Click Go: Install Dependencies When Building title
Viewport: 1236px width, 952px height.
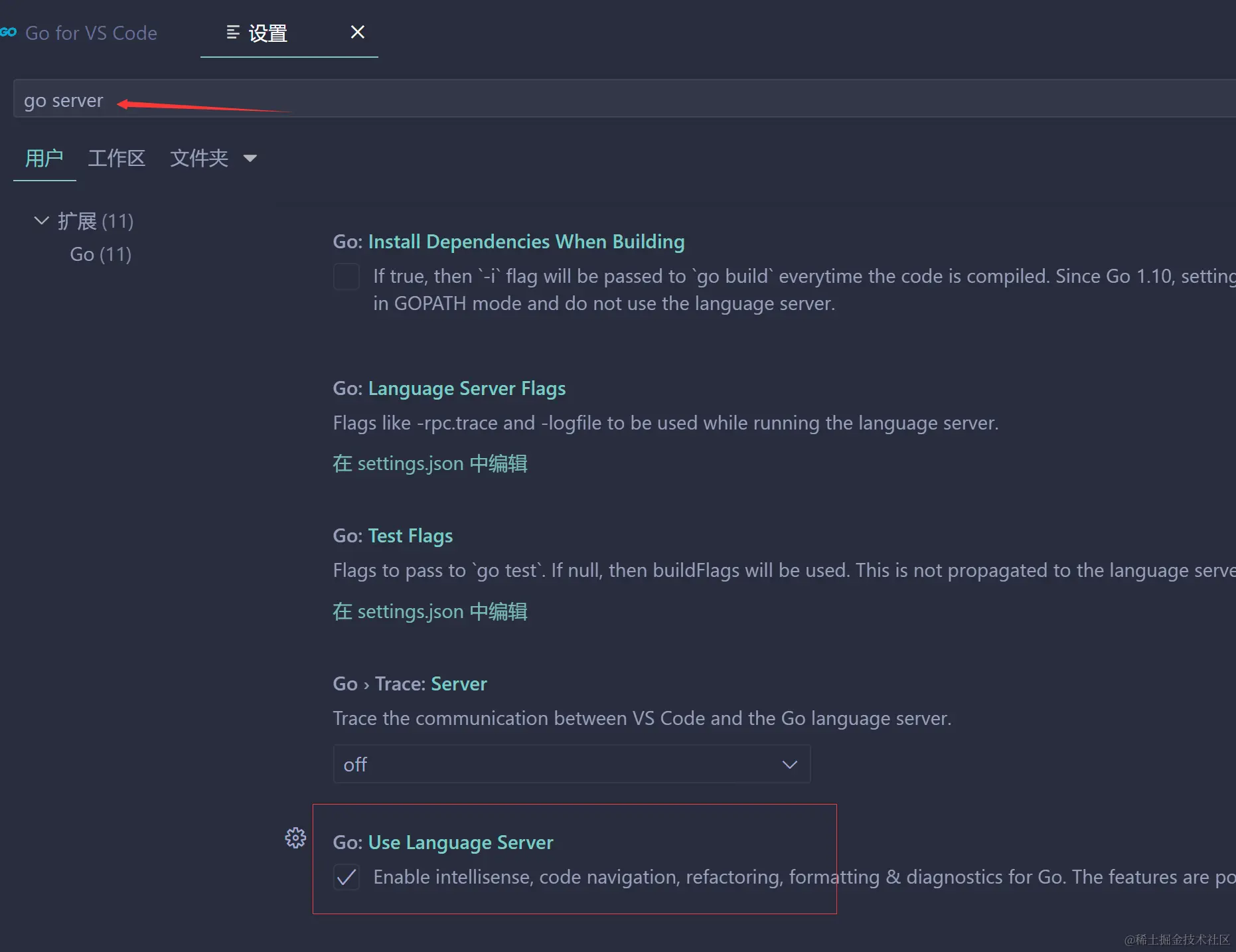click(x=508, y=242)
